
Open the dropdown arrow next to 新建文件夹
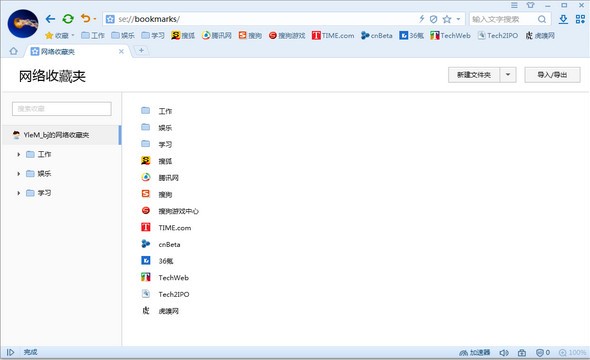tap(508, 75)
